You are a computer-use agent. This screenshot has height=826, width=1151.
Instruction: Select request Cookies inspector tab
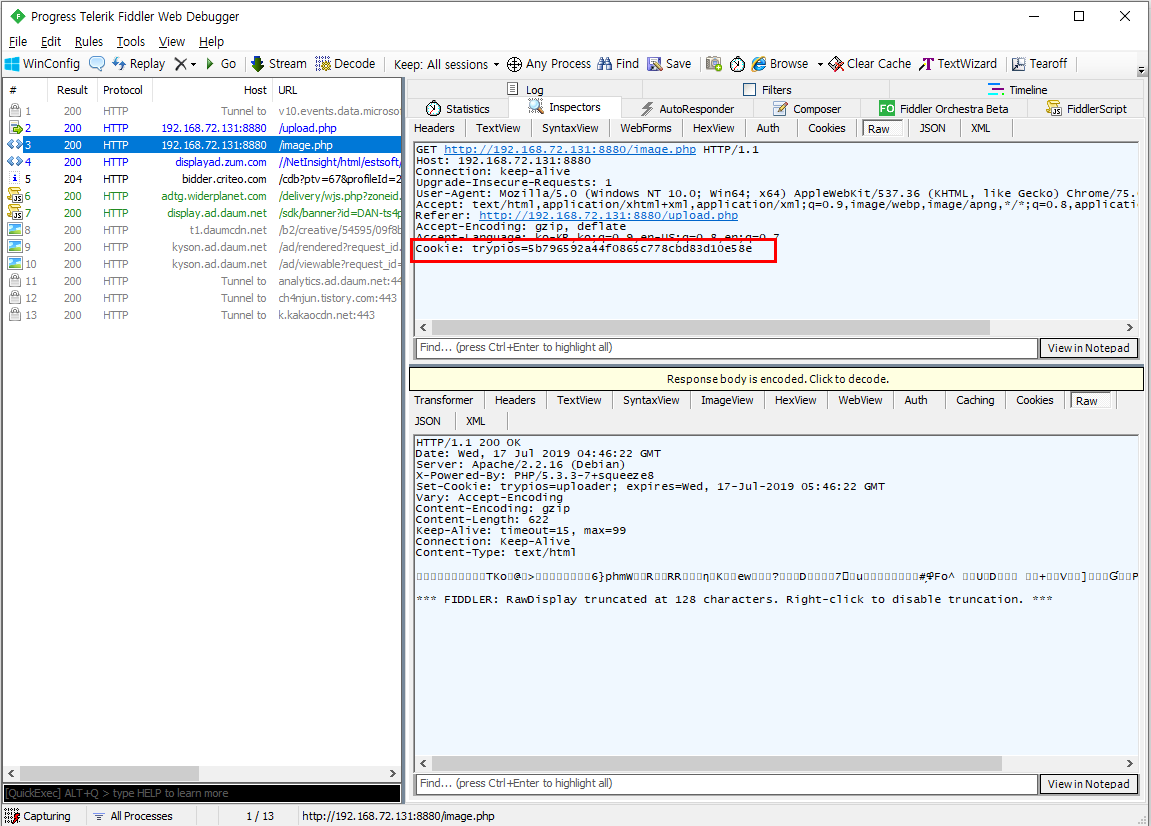(x=827, y=128)
